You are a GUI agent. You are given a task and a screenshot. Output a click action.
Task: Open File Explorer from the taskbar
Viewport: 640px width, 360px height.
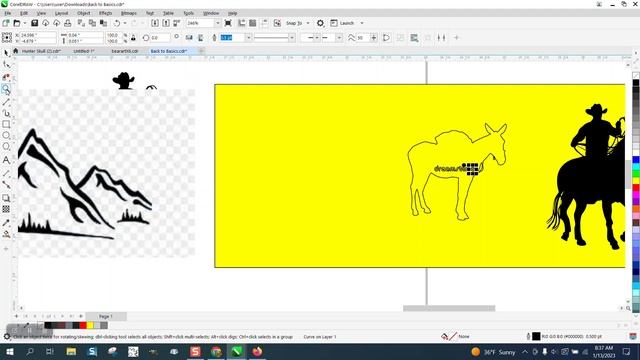(x=71, y=352)
